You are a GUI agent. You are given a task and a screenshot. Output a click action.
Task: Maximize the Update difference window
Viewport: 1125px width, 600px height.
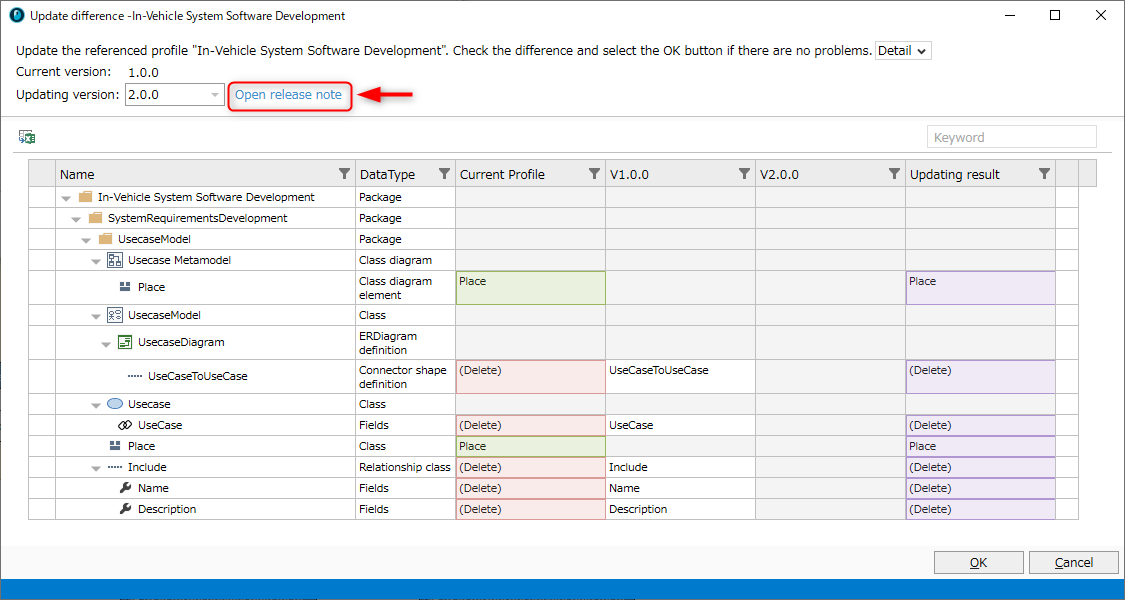pos(1055,15)
